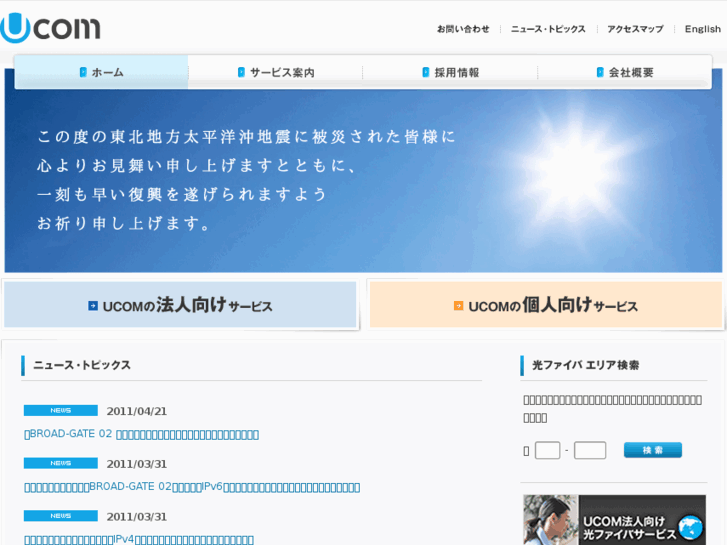727x545 pixels.
Task: Open the IPv4 news link
Action: point(139,539)
